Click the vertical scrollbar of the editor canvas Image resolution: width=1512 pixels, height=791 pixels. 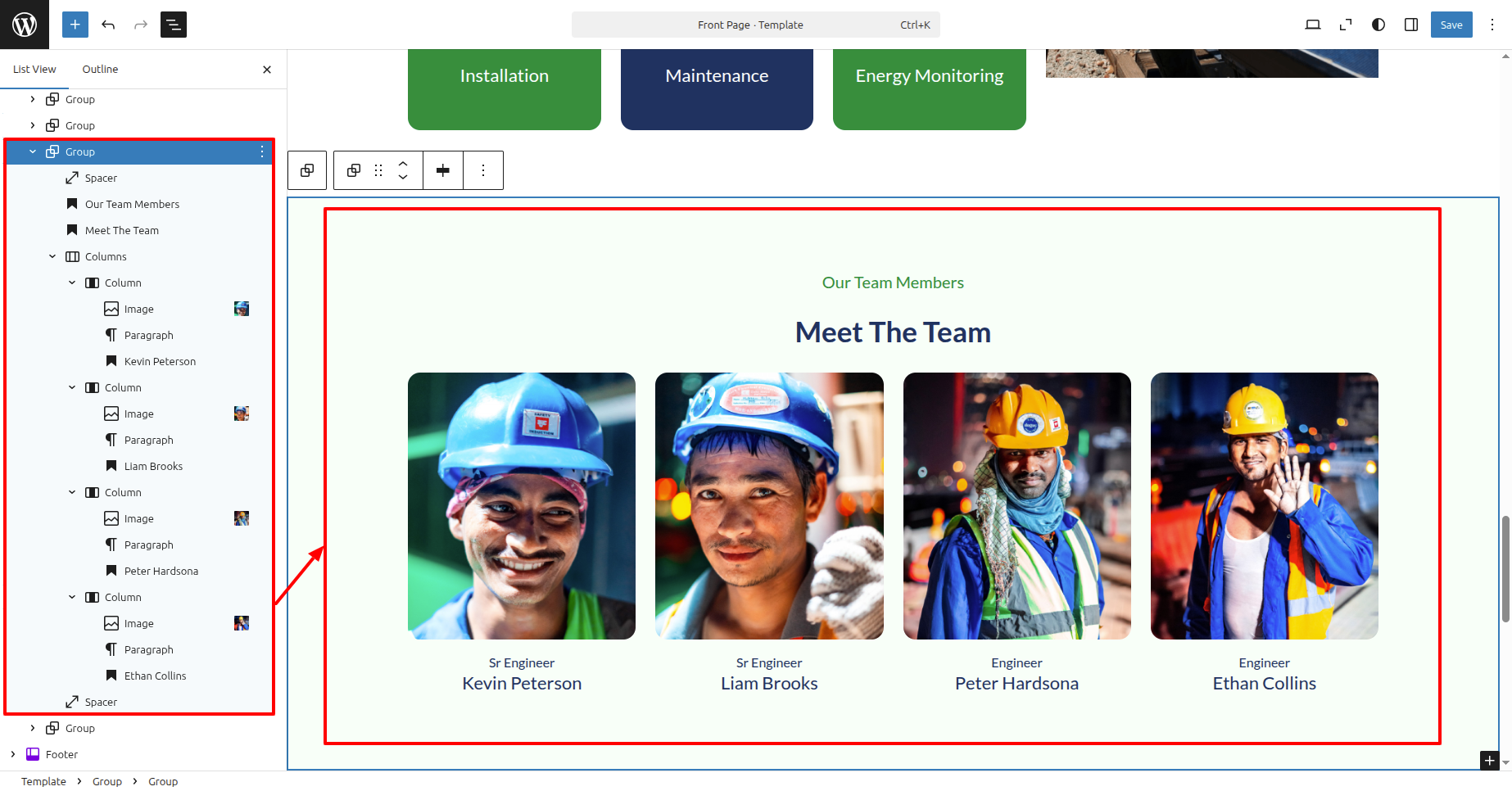coord(1505,569)
